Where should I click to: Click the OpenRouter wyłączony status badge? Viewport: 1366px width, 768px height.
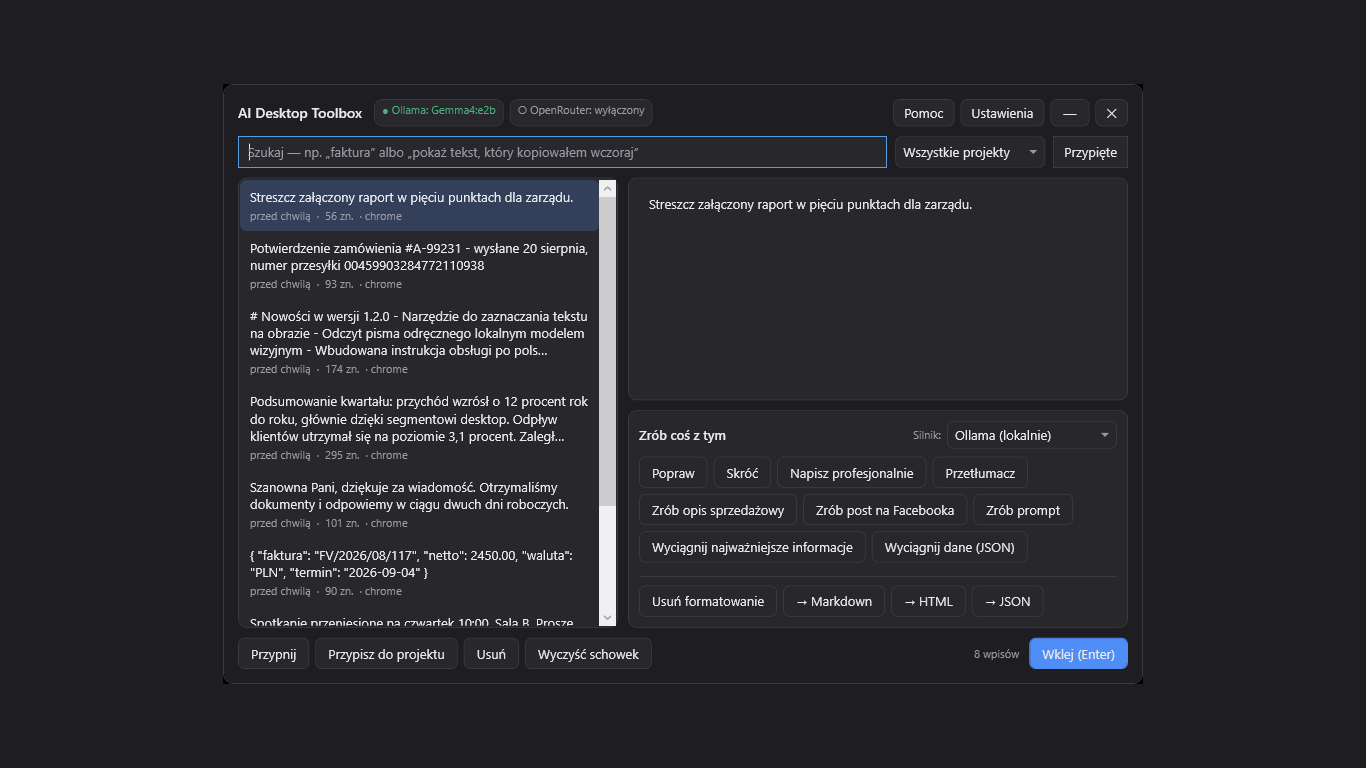click(x=581, y=111)
